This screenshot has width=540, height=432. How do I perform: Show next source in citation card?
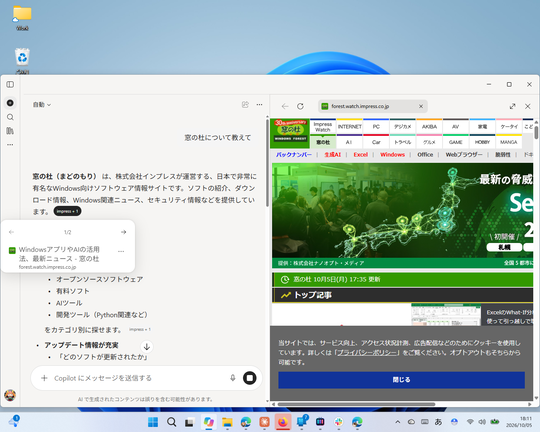124,232
